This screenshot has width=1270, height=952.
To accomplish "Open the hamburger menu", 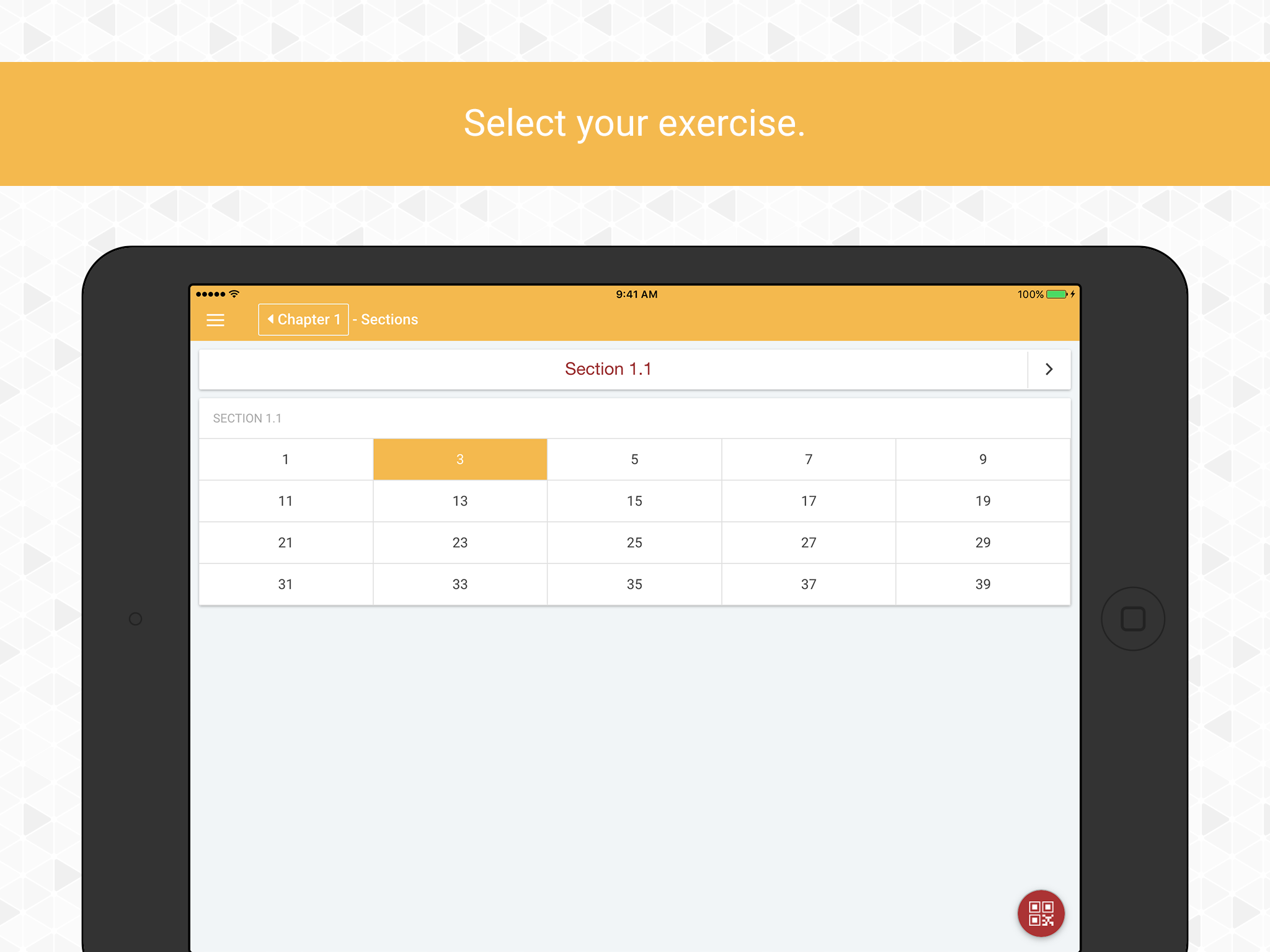I will pyautogui.click(x=215, y=320).
